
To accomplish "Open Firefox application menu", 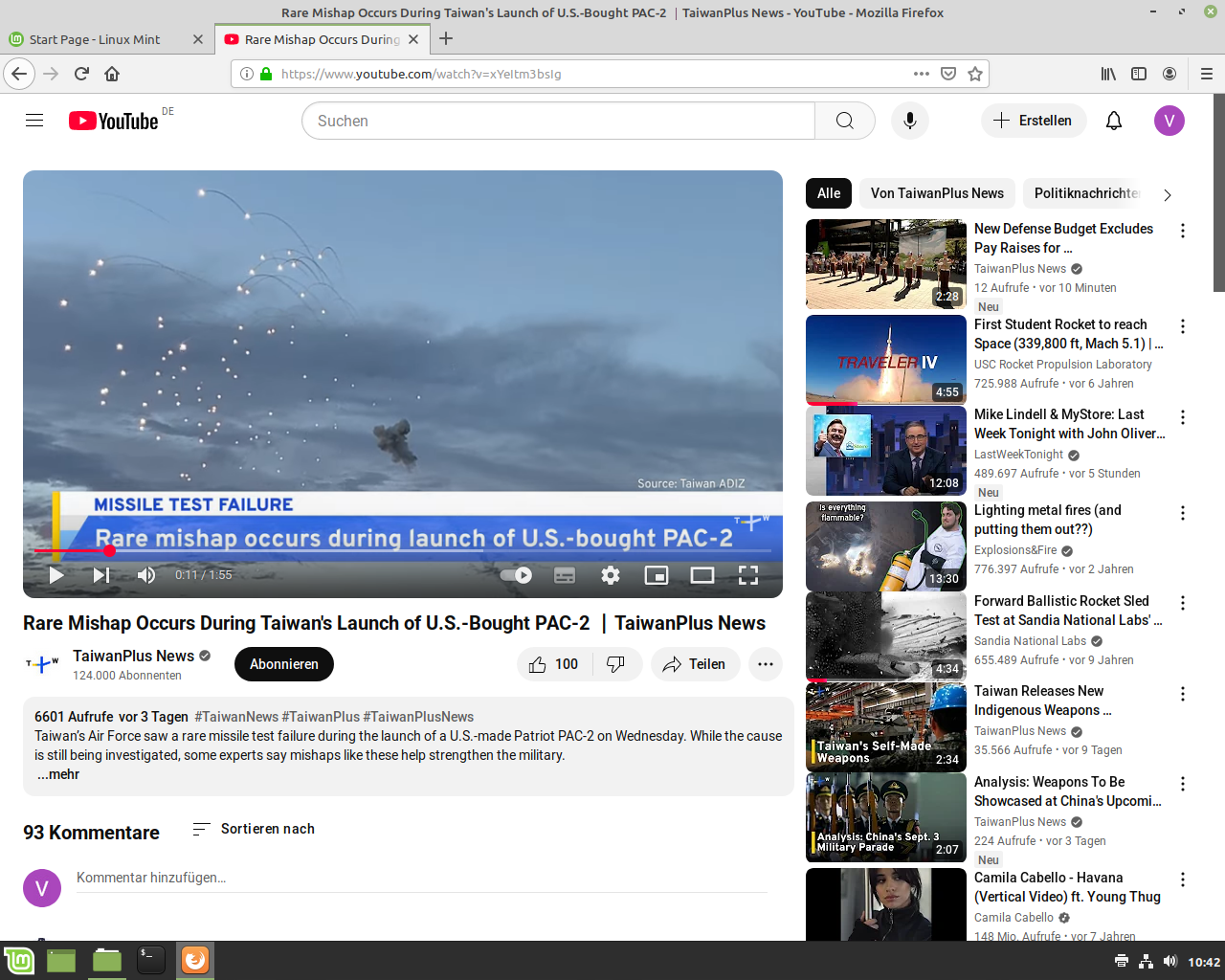I will tap(1207, 74).
